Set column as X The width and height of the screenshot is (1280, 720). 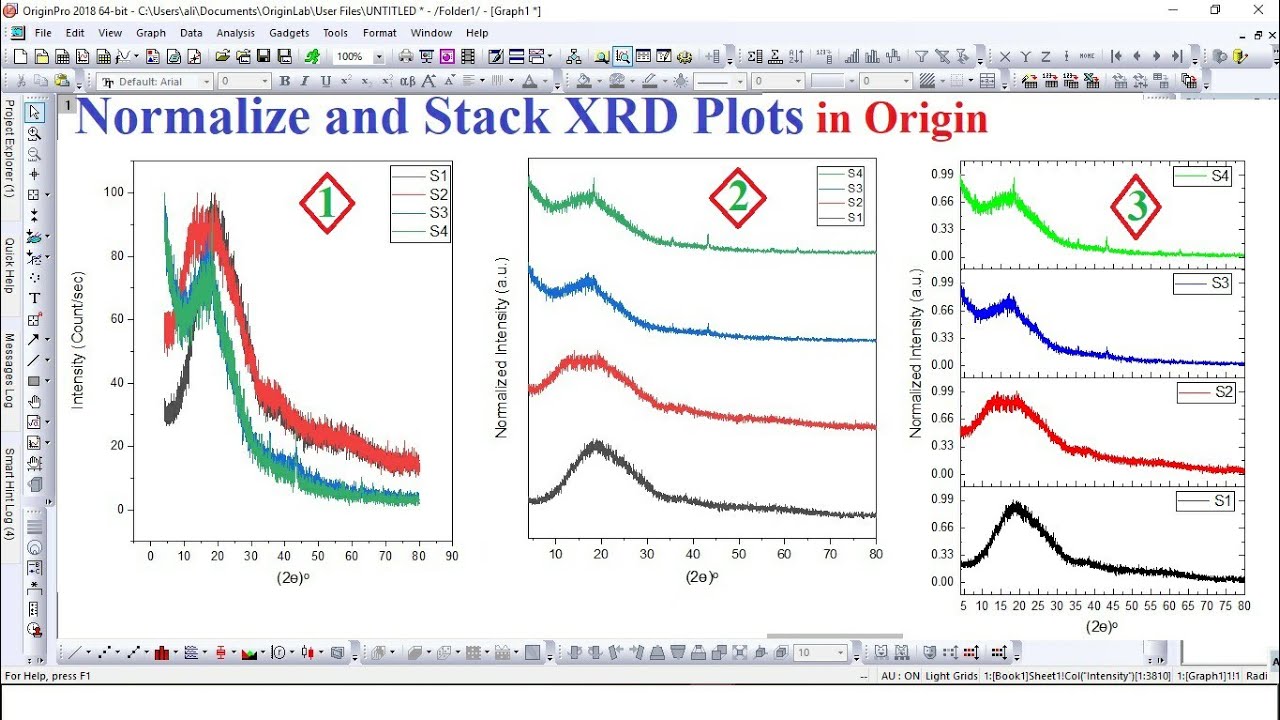1005,57
